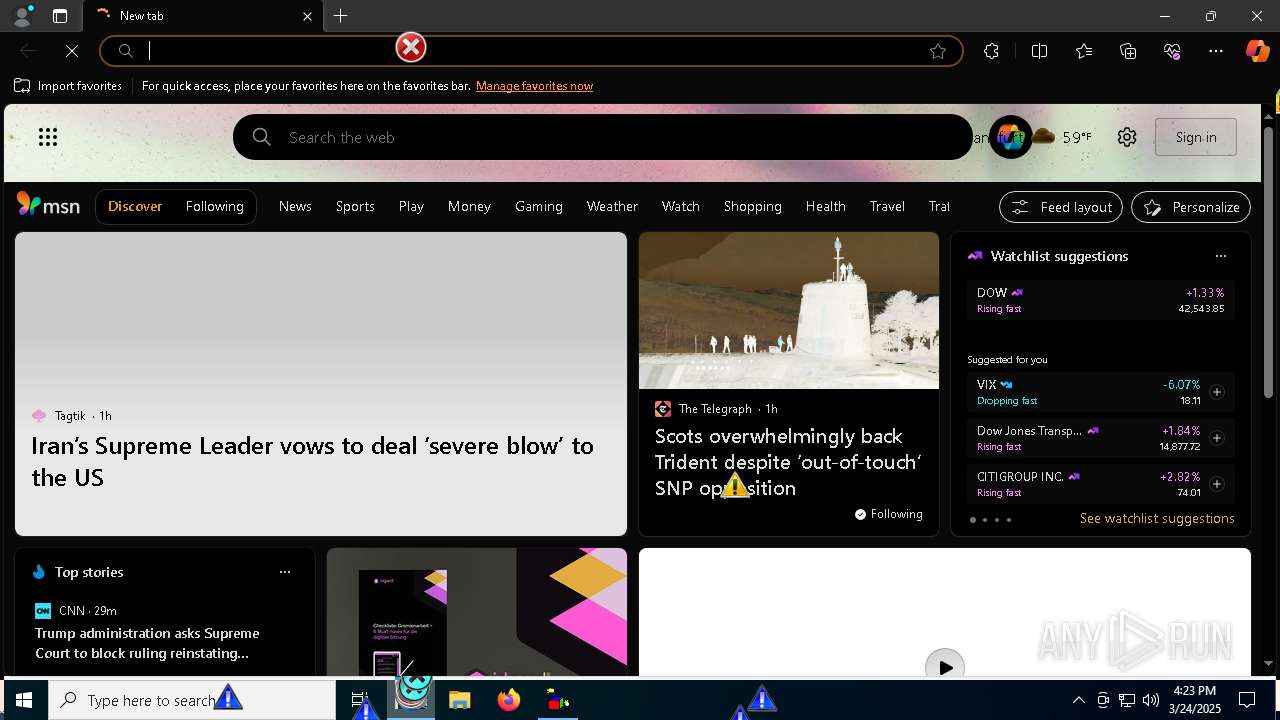Launch the Copilot sidebar icon
This screenshot has height=720, width=1280.
pos(1257,51)
